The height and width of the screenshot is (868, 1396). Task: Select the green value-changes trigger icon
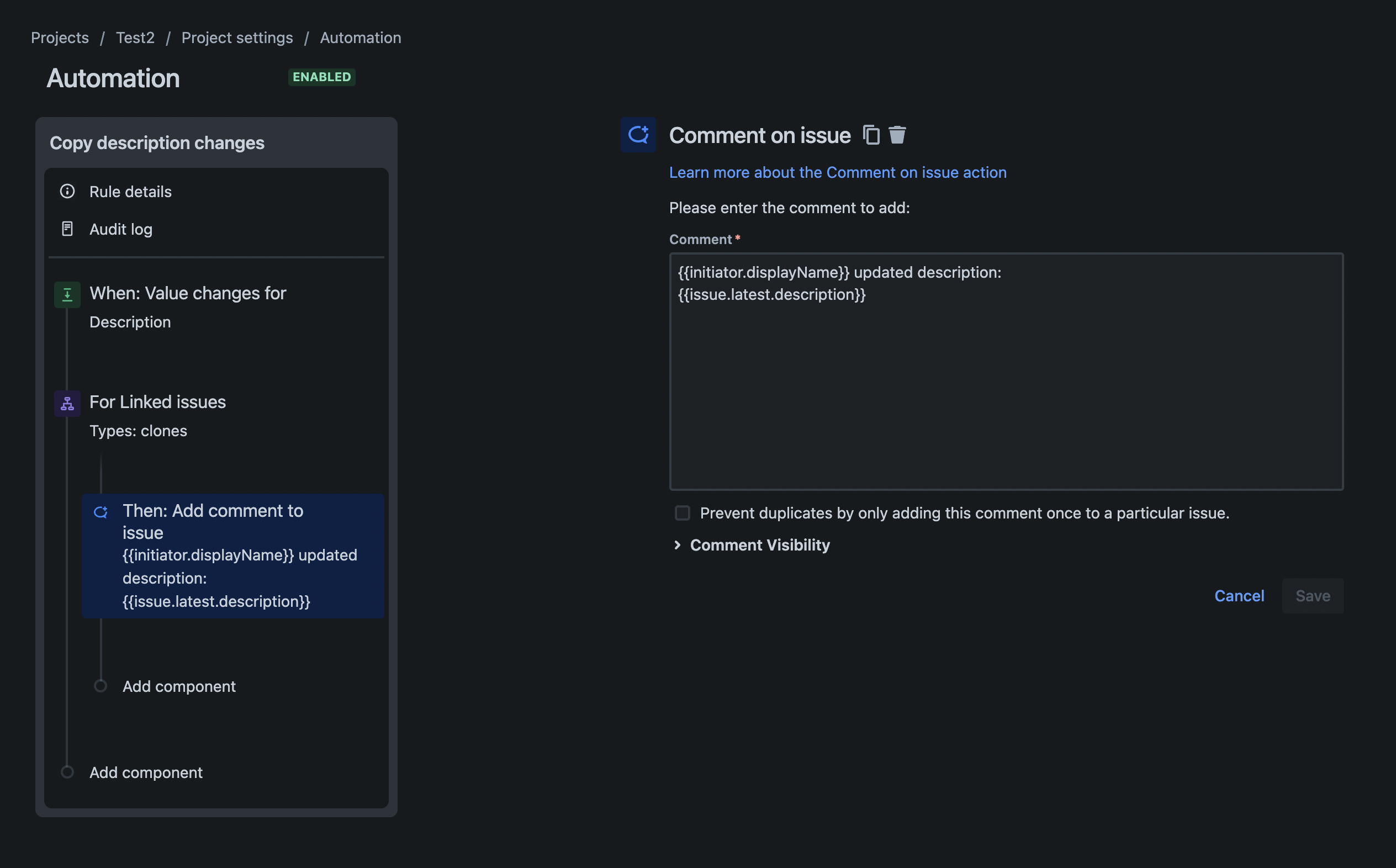(x=67, y=294)
